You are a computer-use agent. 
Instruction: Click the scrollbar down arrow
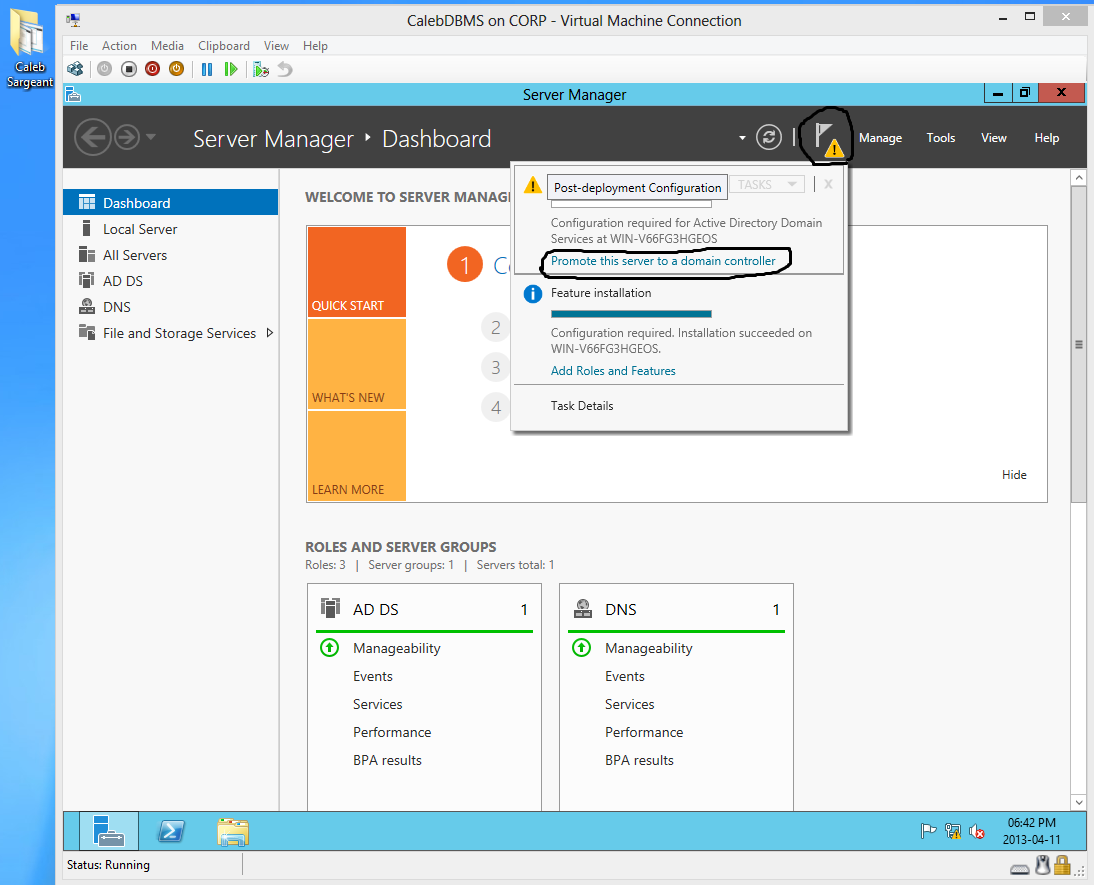pyautogui.click(x=1079, y=803)
